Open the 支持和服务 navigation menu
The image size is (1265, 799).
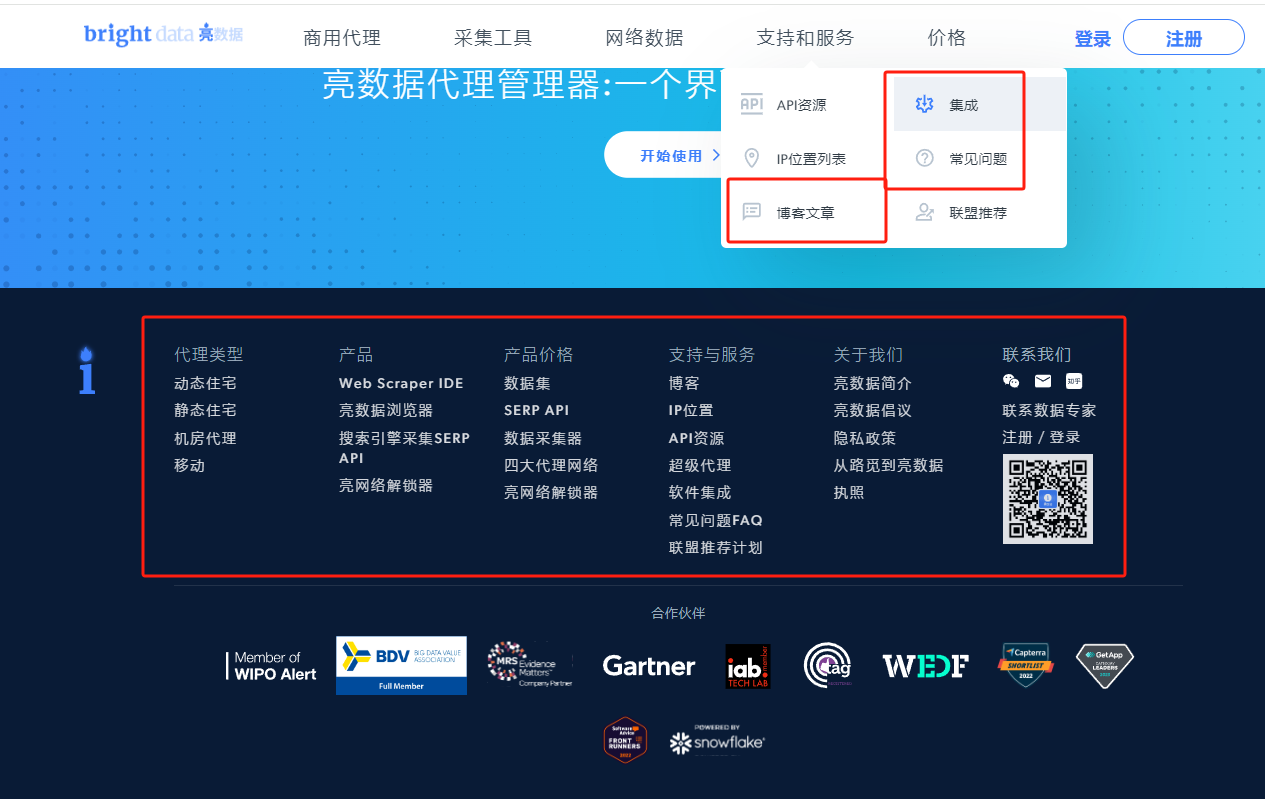806,38
